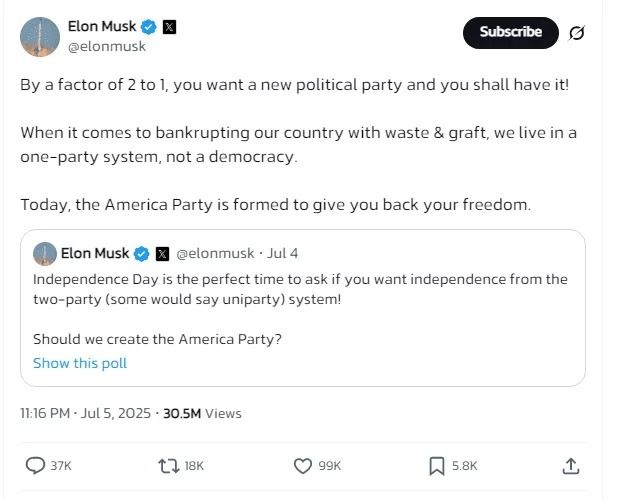Open the "Show this poll" link
The height and width of the screenshot is (500, 619).
[x=80, y=363]
